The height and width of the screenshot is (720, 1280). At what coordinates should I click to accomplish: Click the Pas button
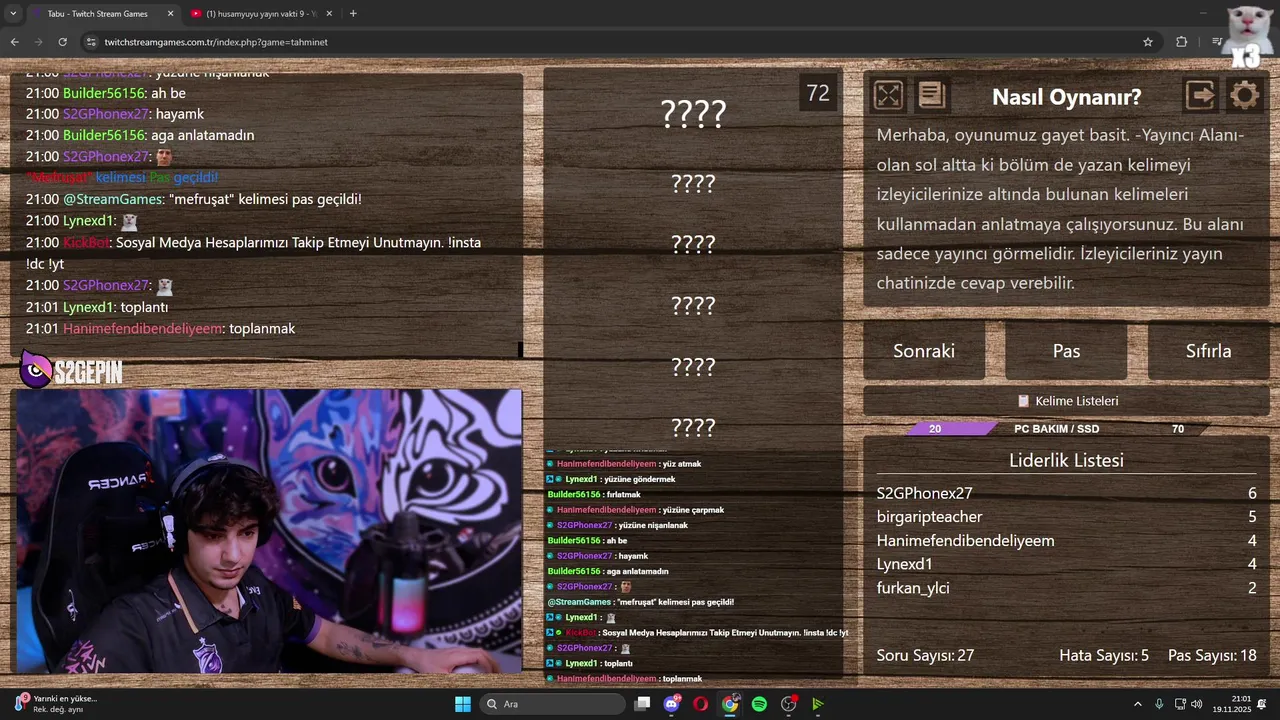(x=1066, y=351)
